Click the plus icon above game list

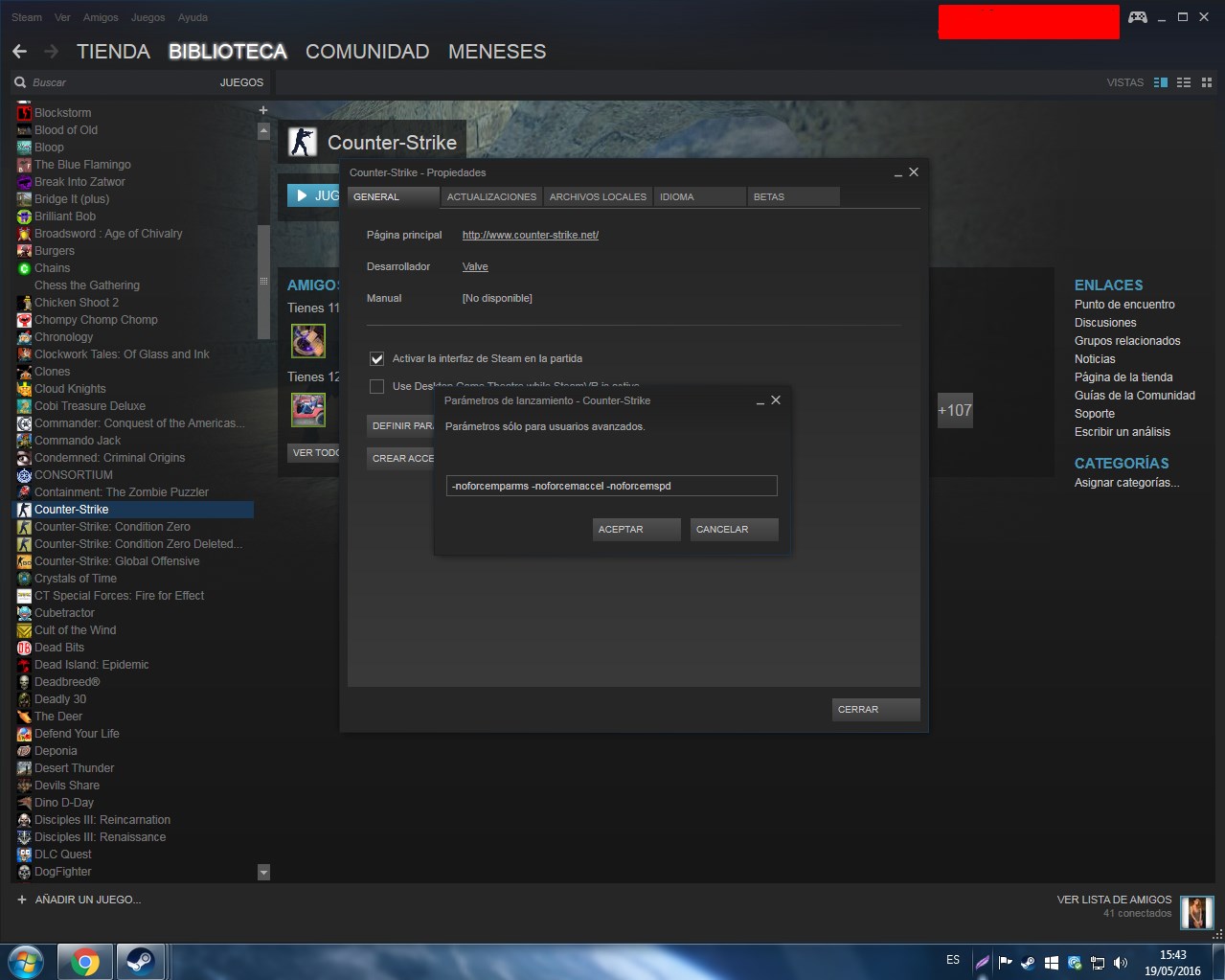click(x=263, y=110)
